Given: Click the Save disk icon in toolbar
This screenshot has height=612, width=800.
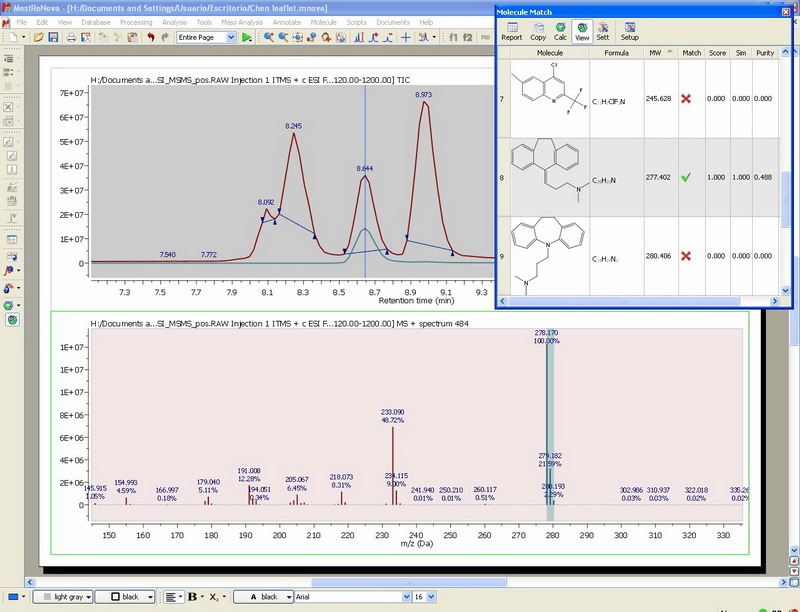Looking at the screenshot, I should [x=55, y=37].
